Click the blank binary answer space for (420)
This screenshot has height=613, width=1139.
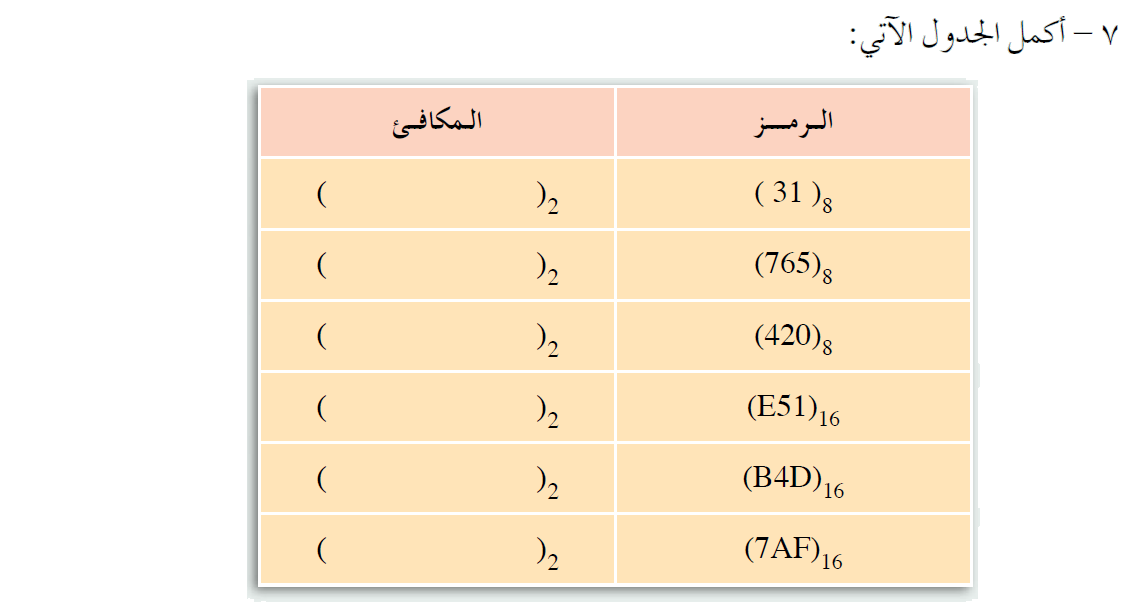click(x=430, y=336)
